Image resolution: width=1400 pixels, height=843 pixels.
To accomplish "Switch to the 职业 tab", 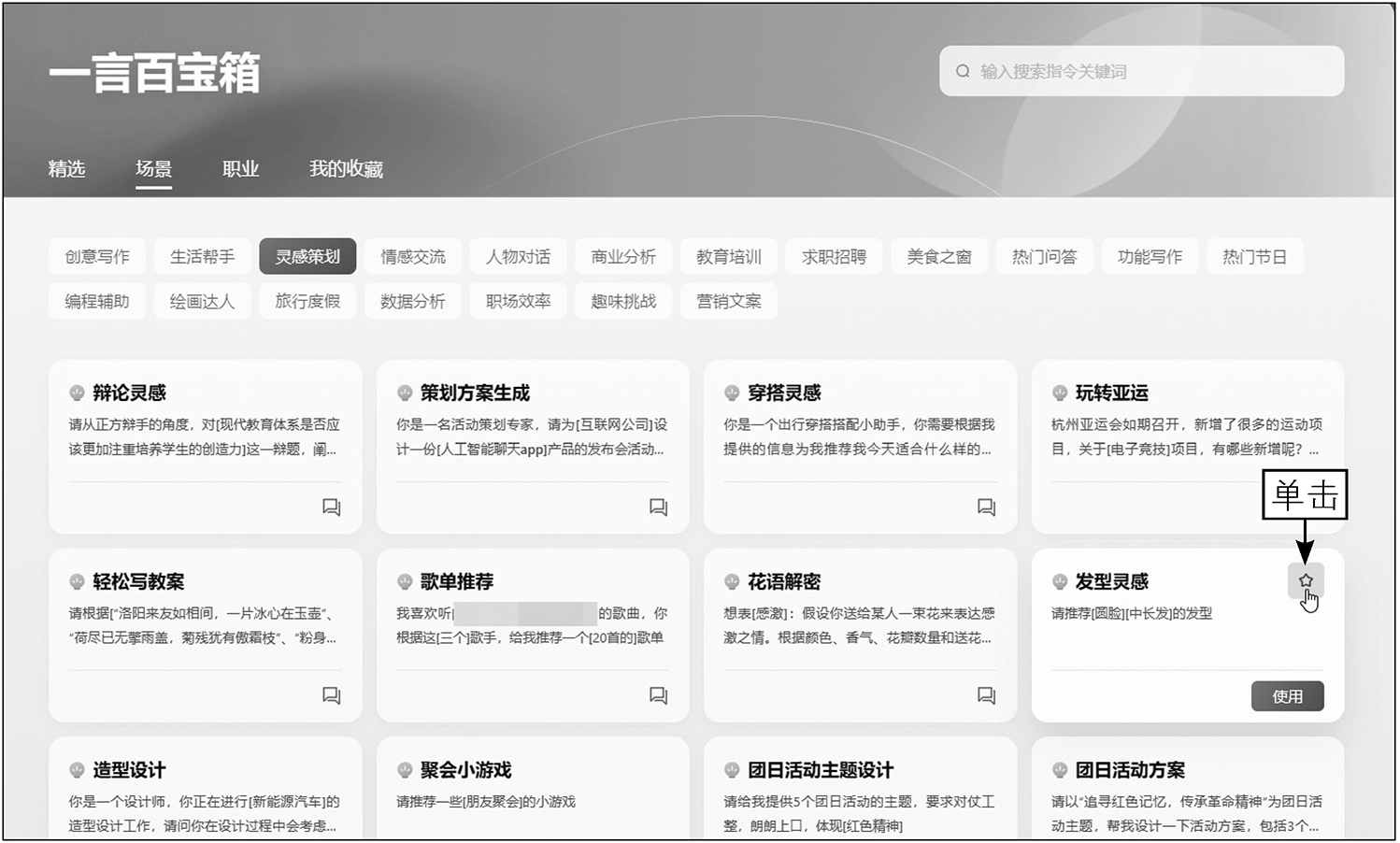I will [240, 169].
